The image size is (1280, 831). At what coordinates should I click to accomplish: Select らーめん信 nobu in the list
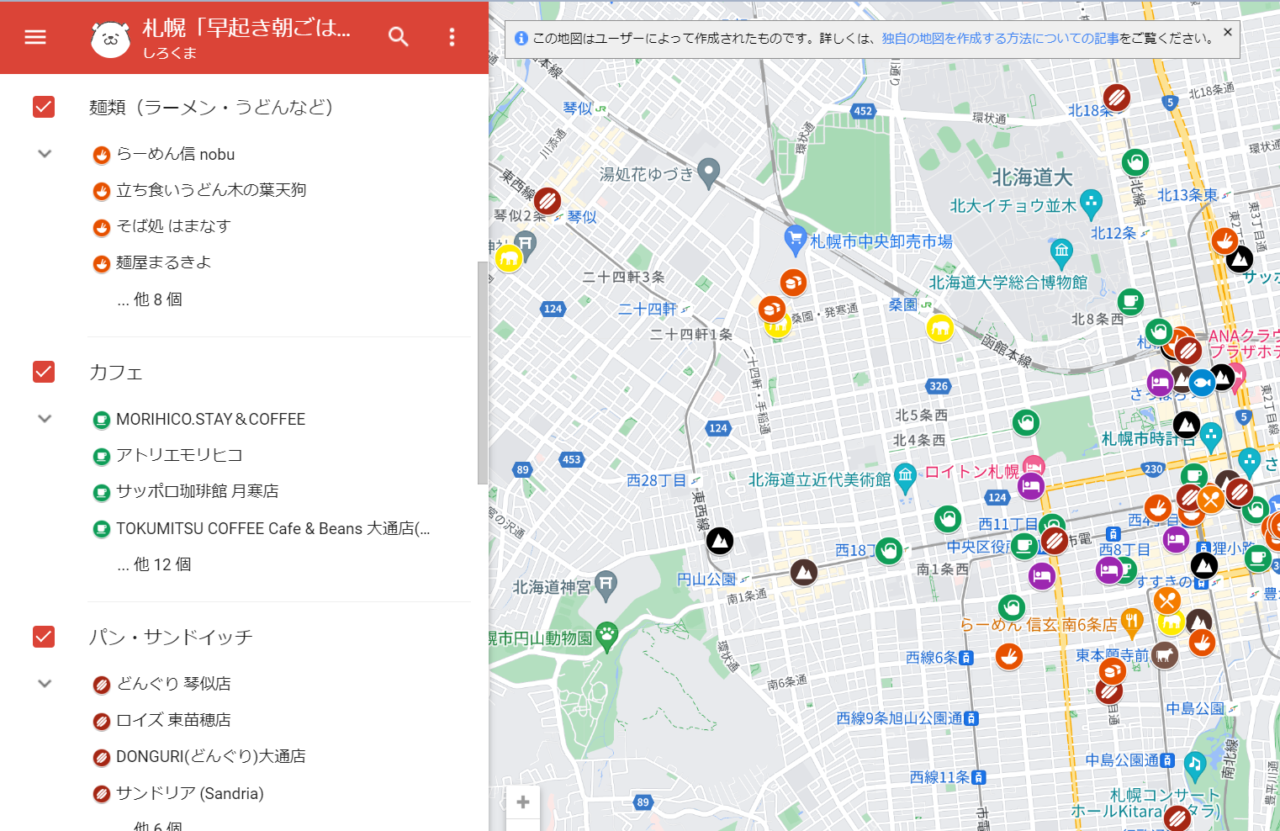click(176, 154)
